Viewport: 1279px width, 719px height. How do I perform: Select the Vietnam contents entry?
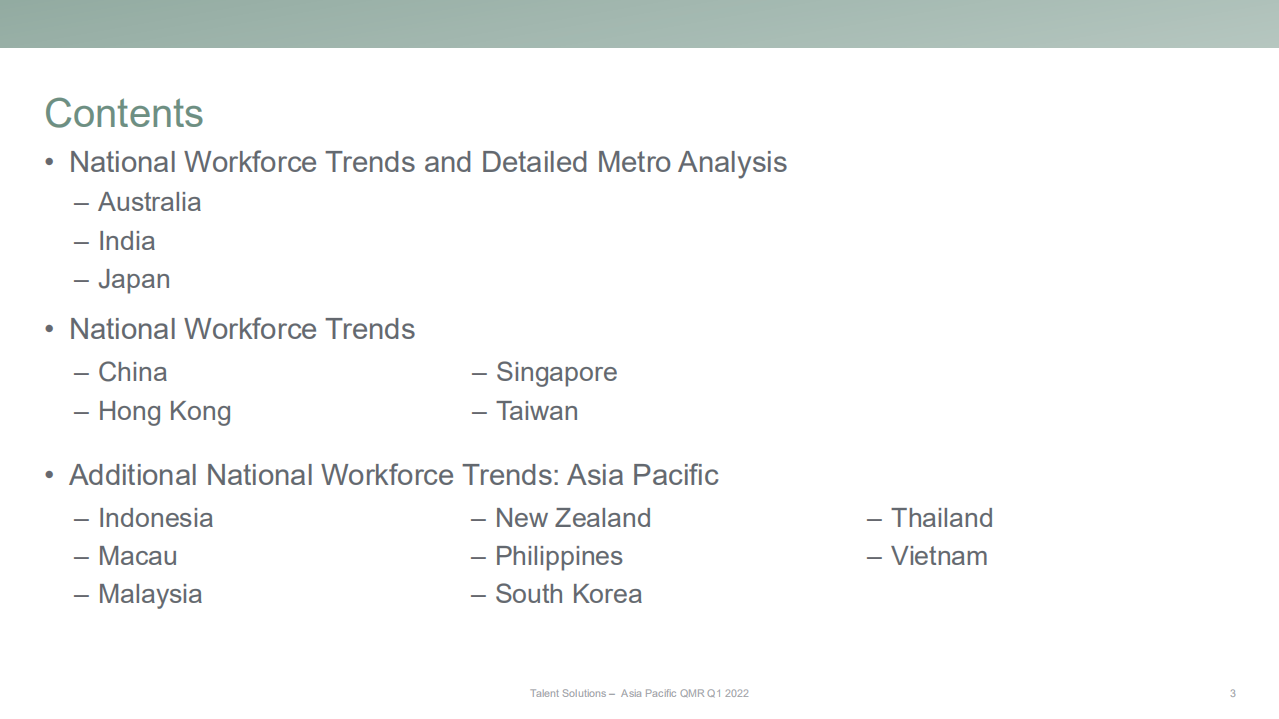coord(939,556)
